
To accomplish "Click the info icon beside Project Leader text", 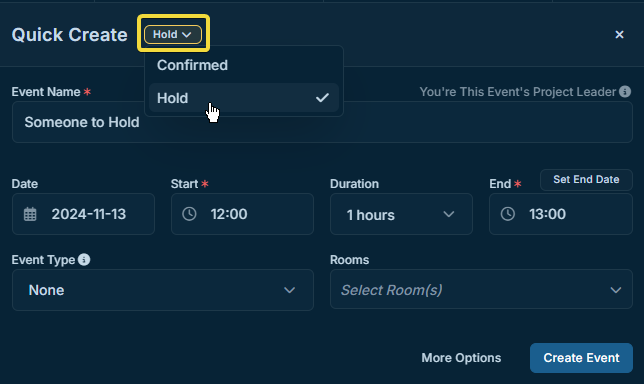I will 625,92.
